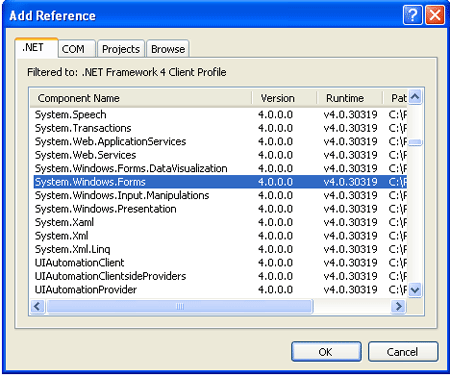
Task: Click the horizontal scrollbar right arrow
Action: click(x=398, y=306)
